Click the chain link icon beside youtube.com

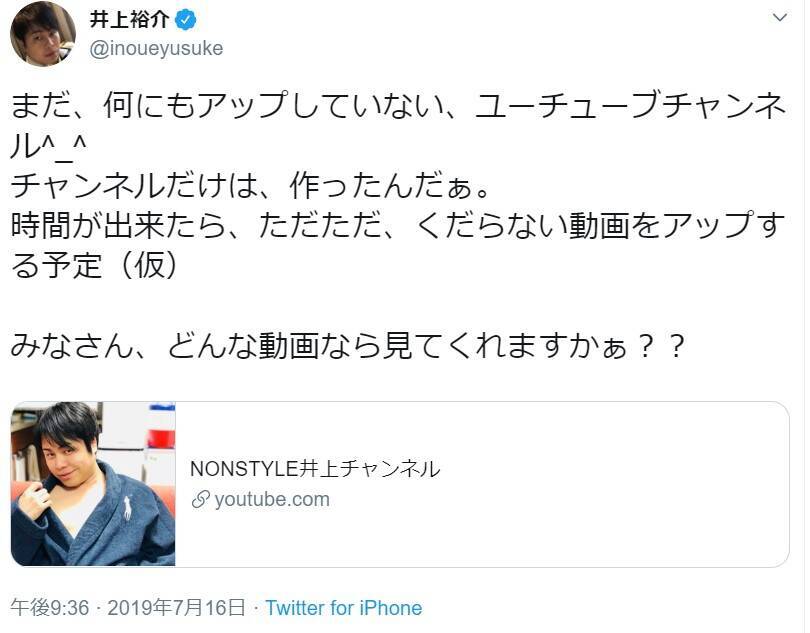(x=199, y=499)
